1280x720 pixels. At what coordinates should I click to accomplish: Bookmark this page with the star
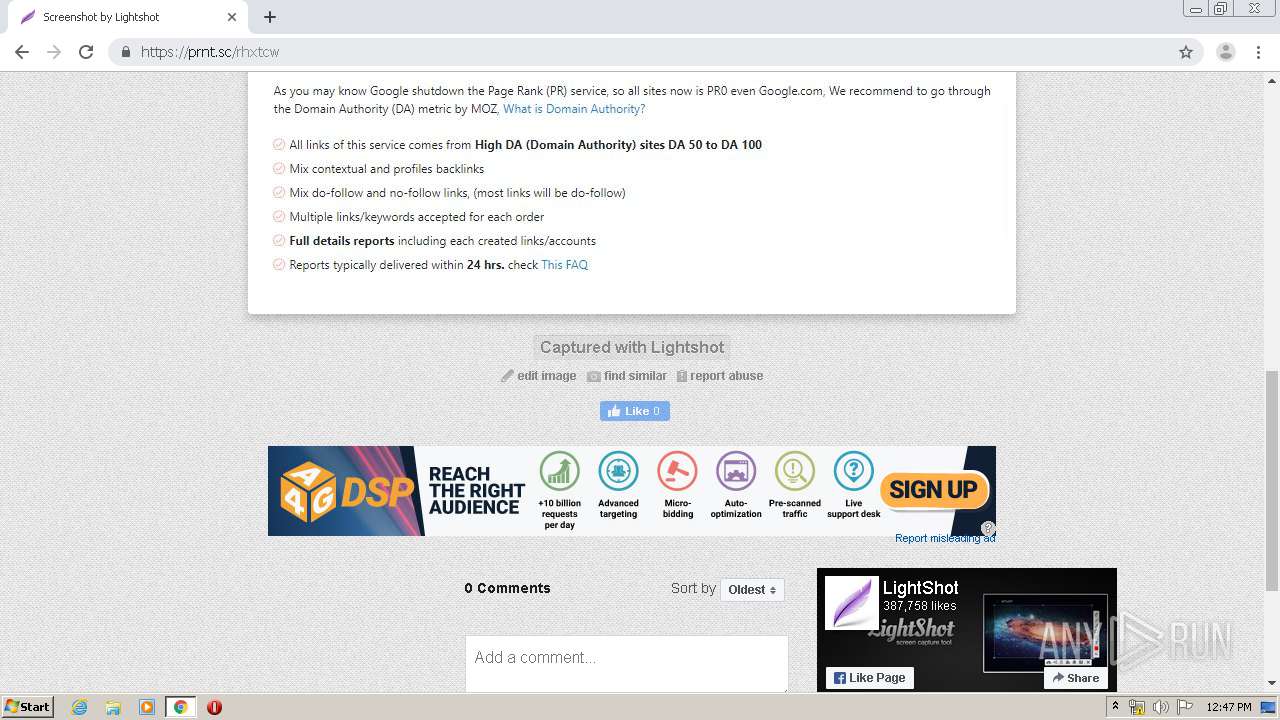click(1186, 52)
